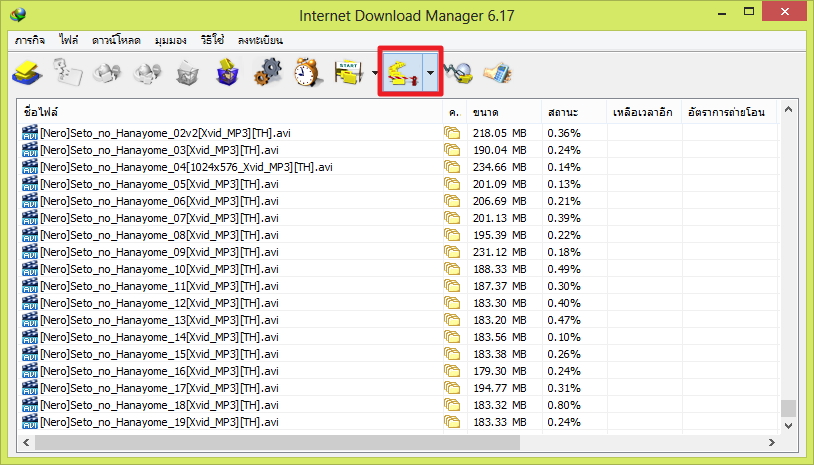Click the Delete Completed toolbar icon

pos(227,72)
